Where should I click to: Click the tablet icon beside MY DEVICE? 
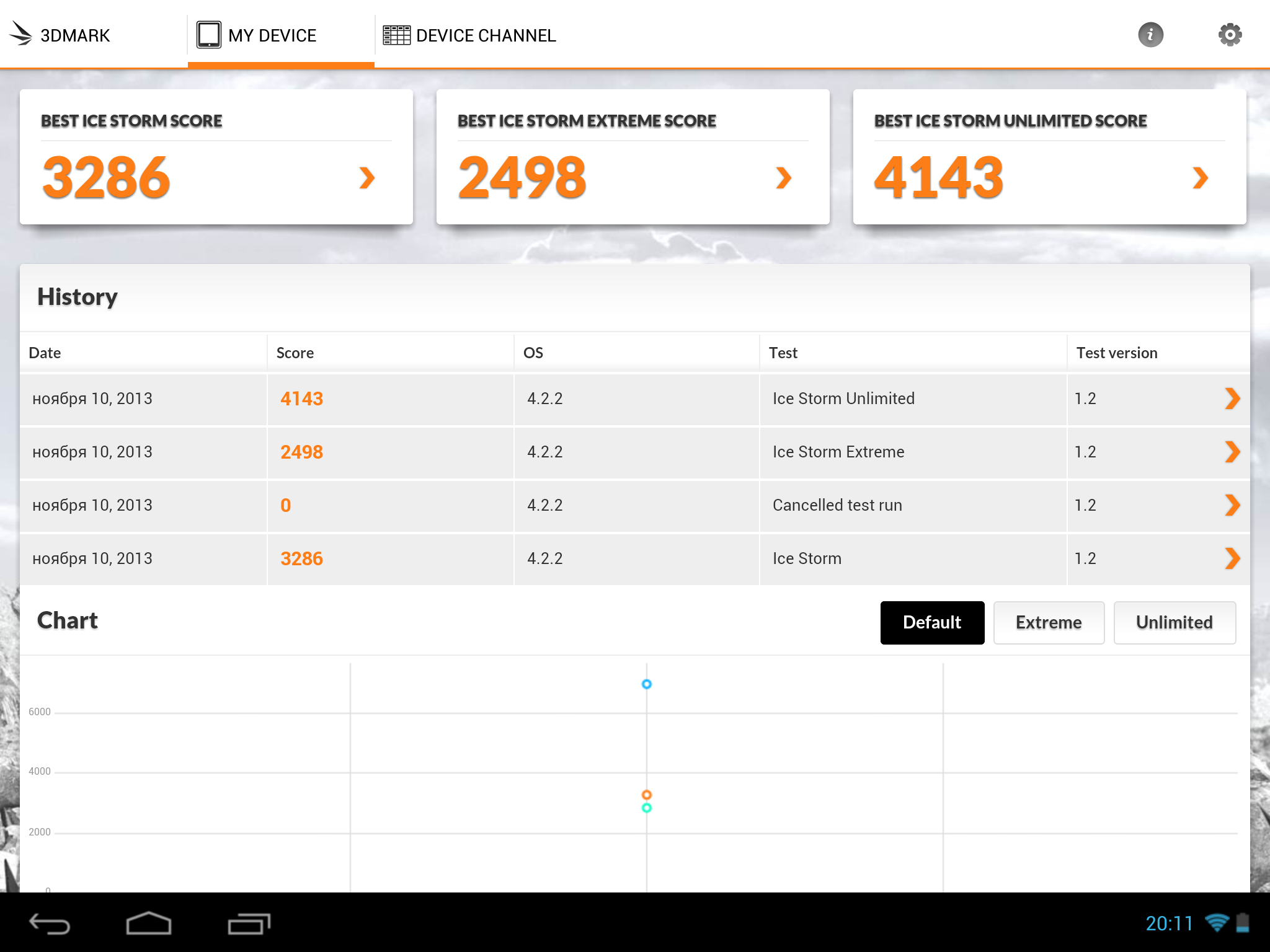[209, 35]
